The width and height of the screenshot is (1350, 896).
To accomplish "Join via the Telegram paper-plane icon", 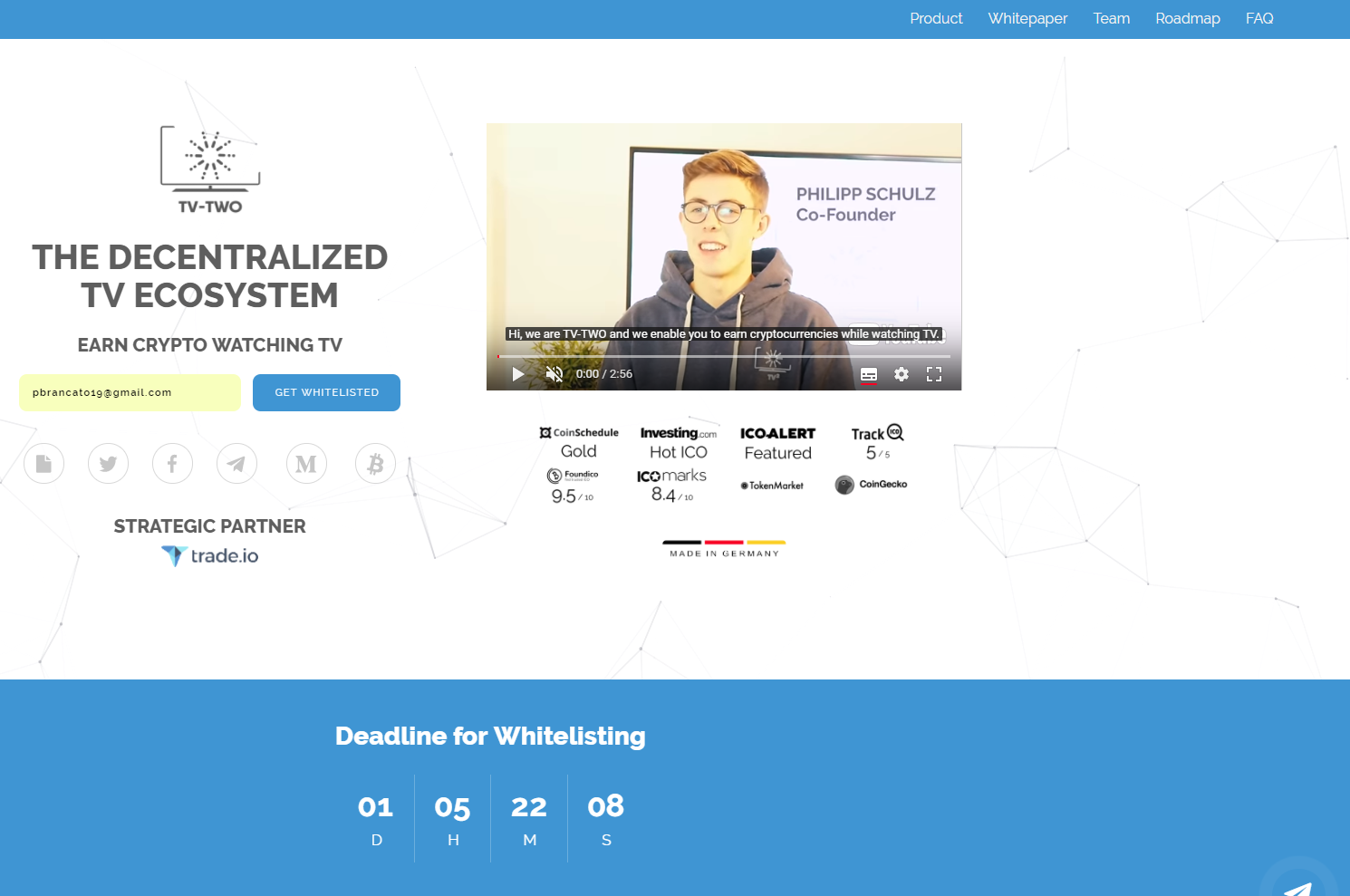I will click(236, 464).
